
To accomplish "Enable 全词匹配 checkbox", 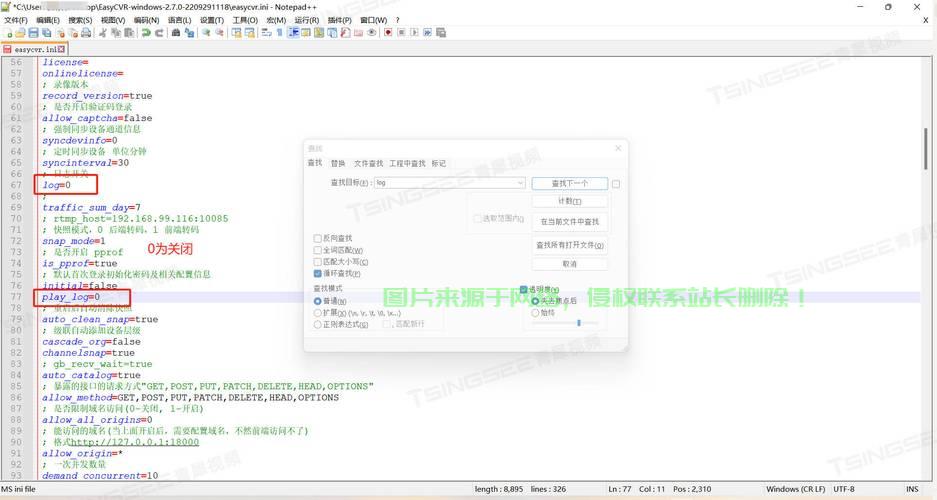I will click(x=317, y=250).
